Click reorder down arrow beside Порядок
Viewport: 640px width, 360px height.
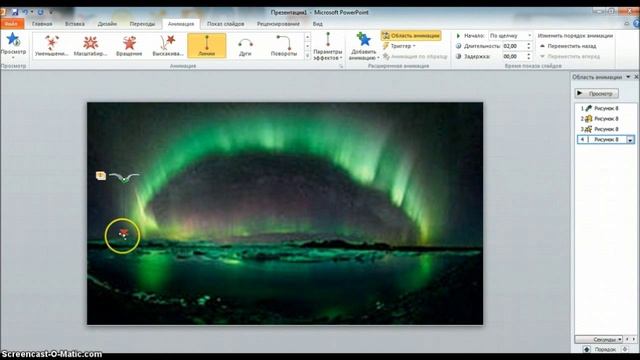(x=625, y=349)
